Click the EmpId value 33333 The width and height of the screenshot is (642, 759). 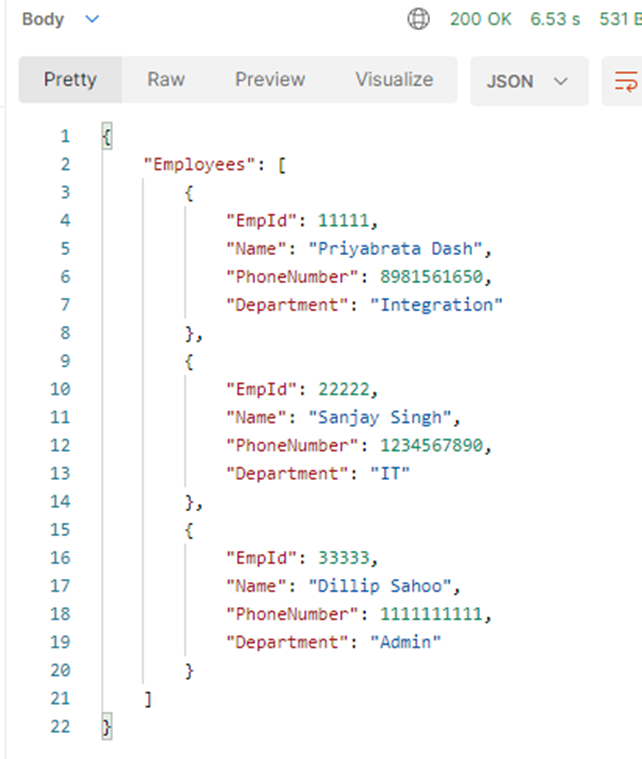tap(343, 558)
